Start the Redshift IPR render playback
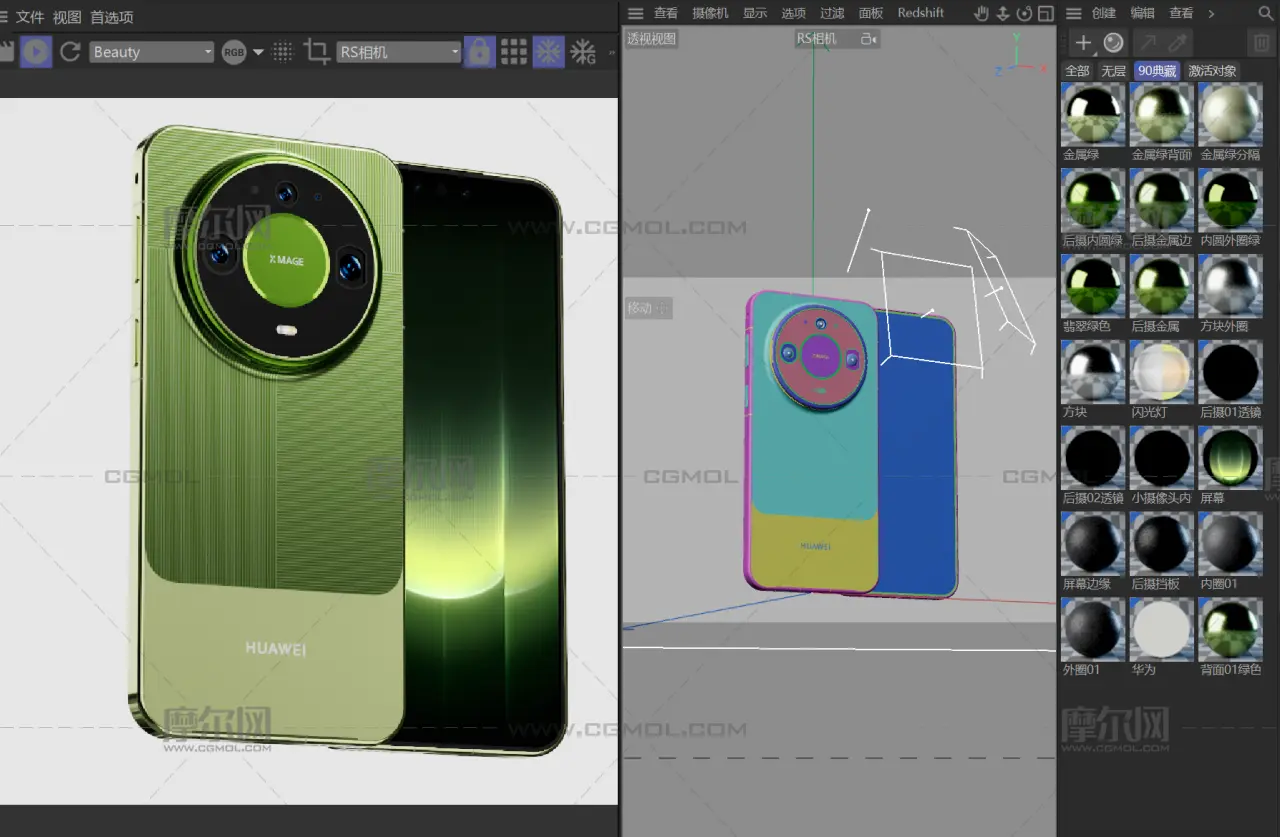This screenshot has width=1280, height=837. click(x=36, y=51)
